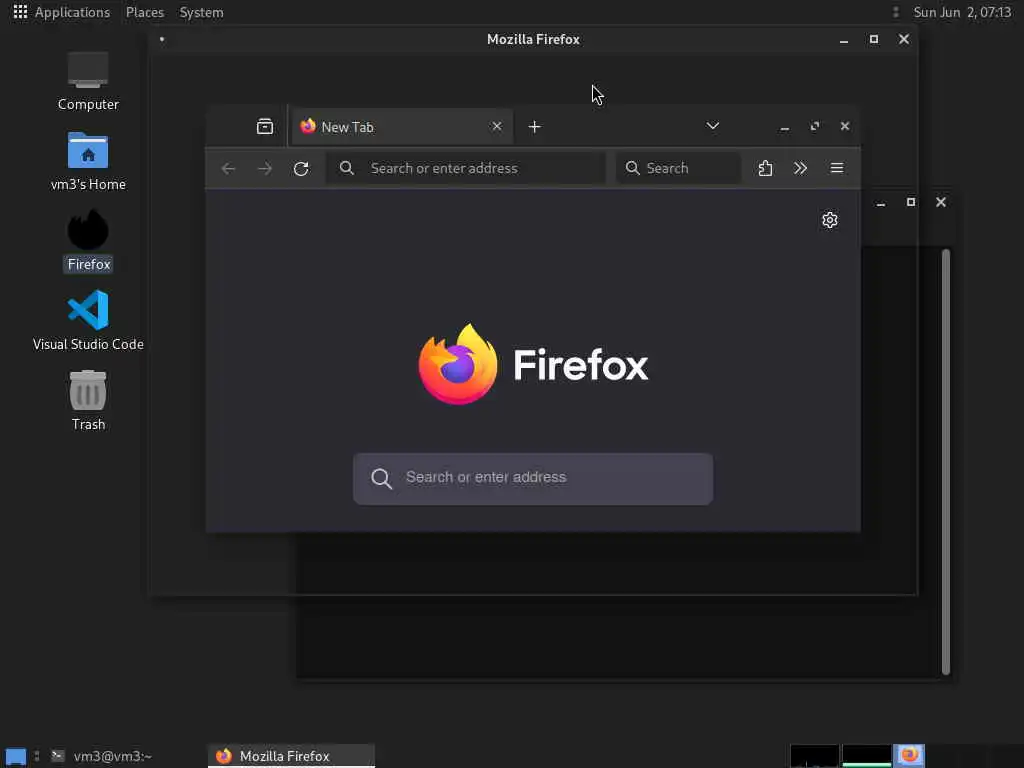This screenshot has height=768, width=1024.
Task: Open the Firefox hamburger menu
Action: 837,168
